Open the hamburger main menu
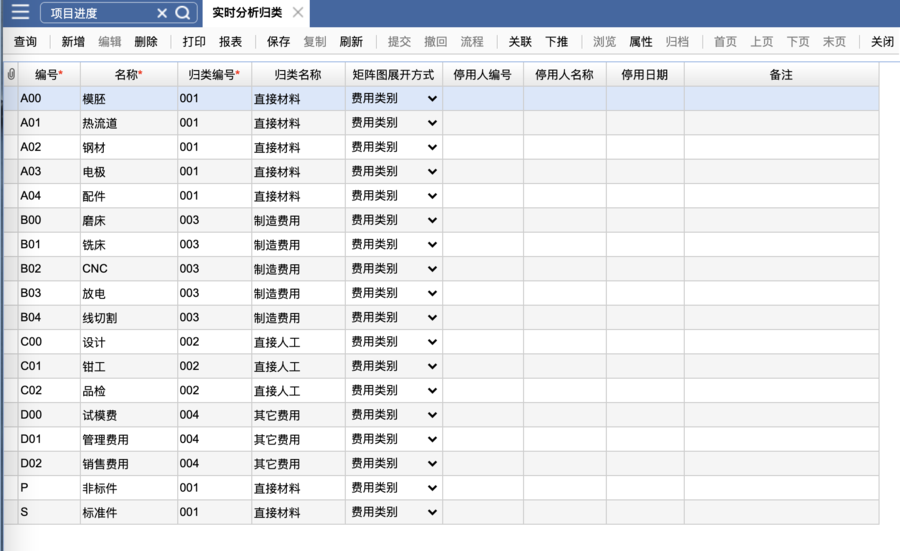This screenshot has height=551, width=900. (x=20, y=12)
